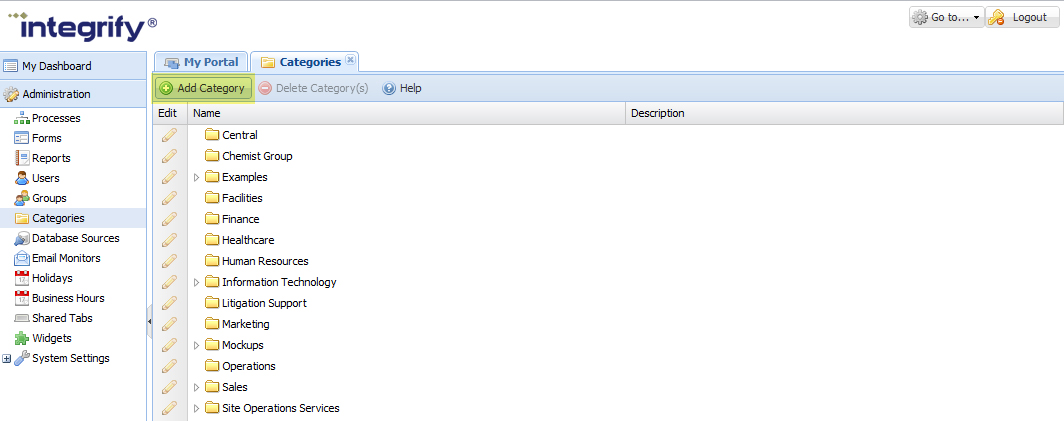Image resolution: width=1064 pixels, height=421 pixels.
Task: Click the edit pencil for Litigation Support
Action: [170, 304]
